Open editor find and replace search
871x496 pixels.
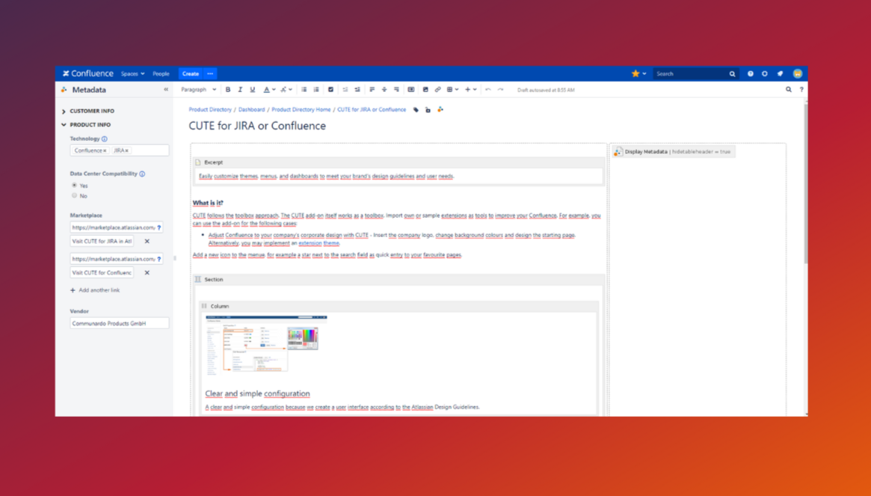tap(788, 89)
